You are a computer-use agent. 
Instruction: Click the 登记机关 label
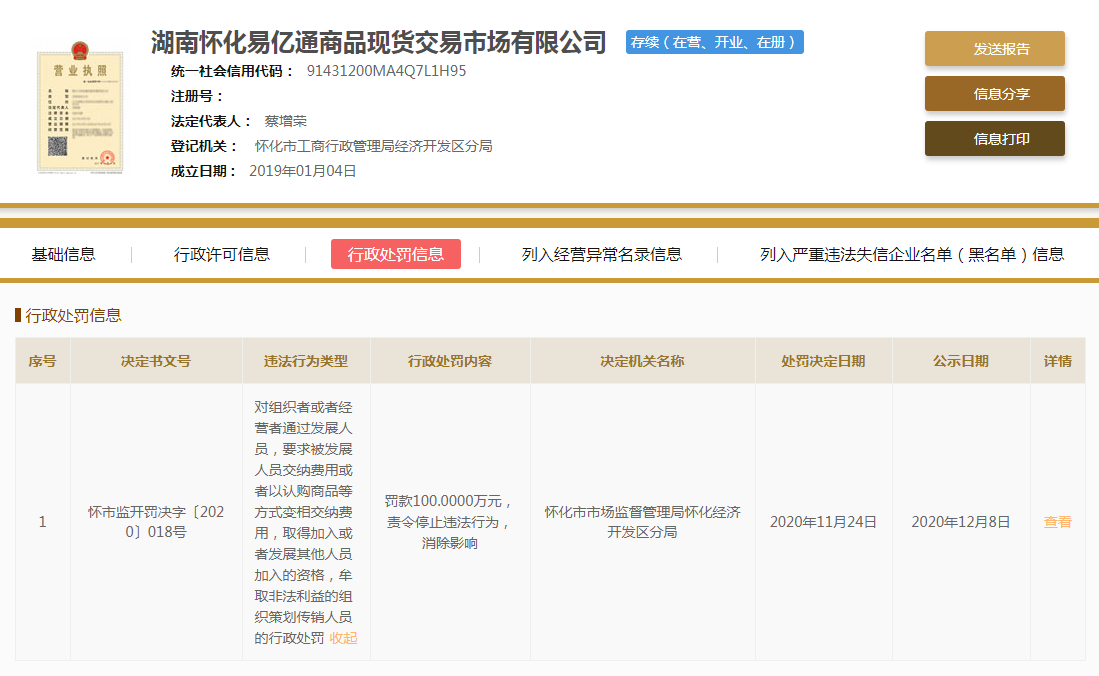pos(204,146)
